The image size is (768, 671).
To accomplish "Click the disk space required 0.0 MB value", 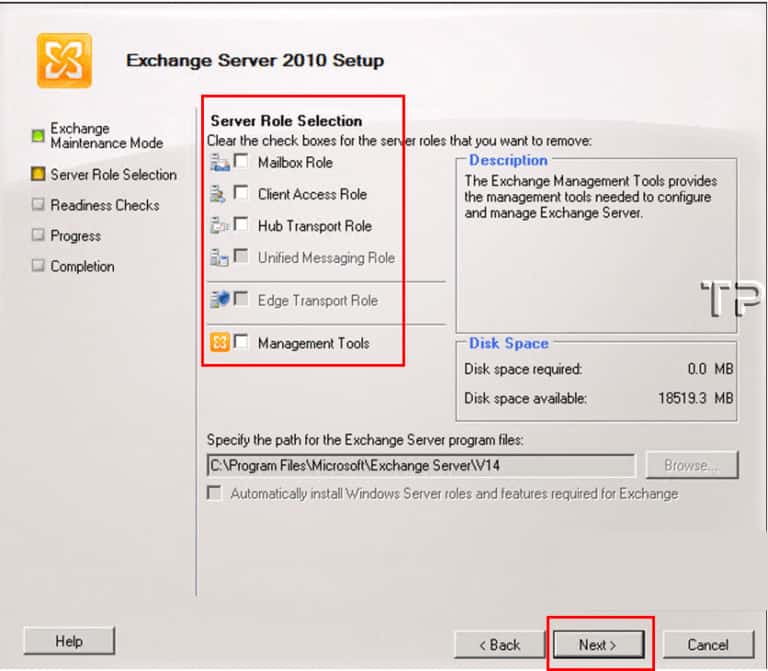I will click(x=710, y=369).
